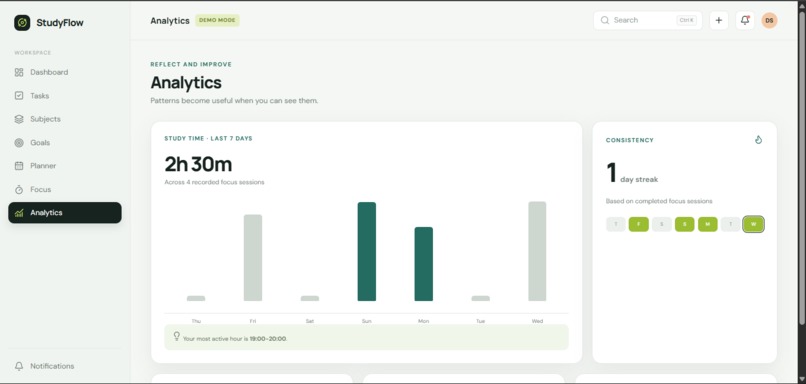Click the 'REFLECT AND IMPROVE' label
The image size is (806, 384).
[191, 65]
